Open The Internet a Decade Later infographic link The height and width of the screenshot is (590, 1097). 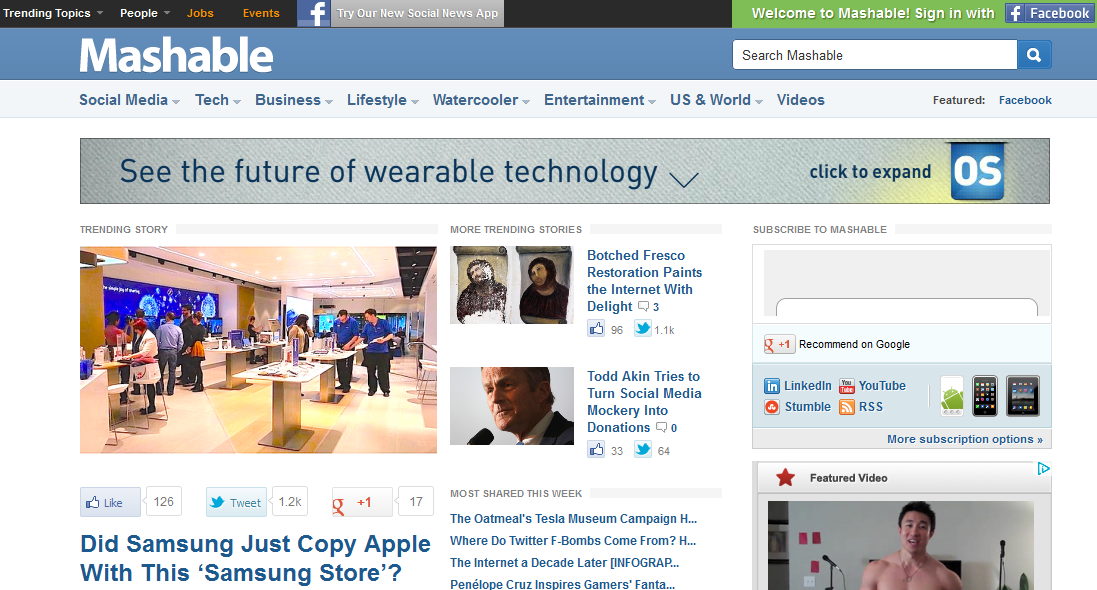(x=565, y=563)
